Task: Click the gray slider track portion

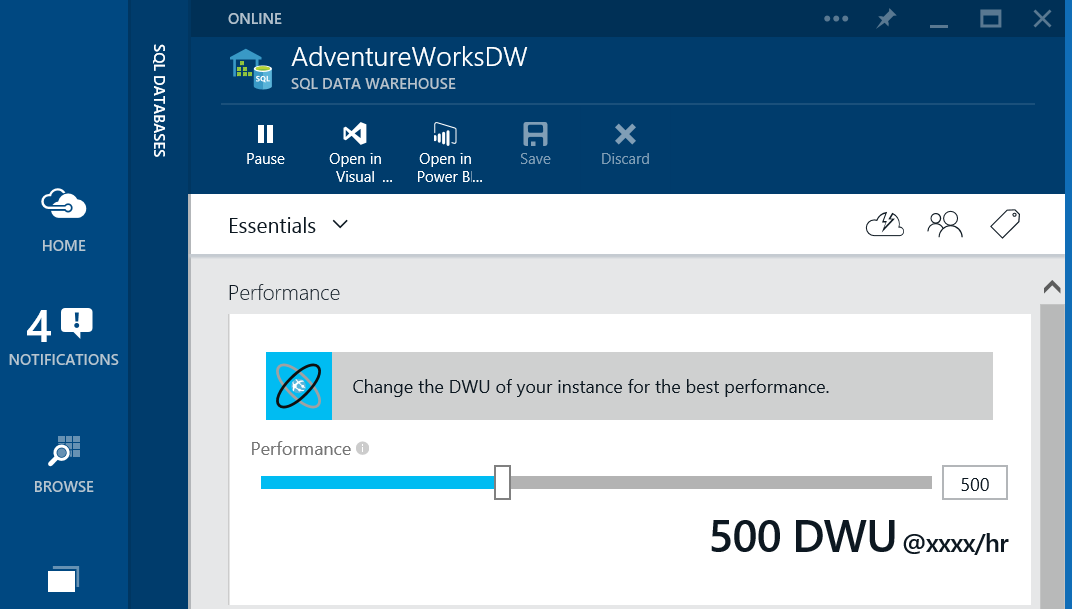Action: point(721,483)
